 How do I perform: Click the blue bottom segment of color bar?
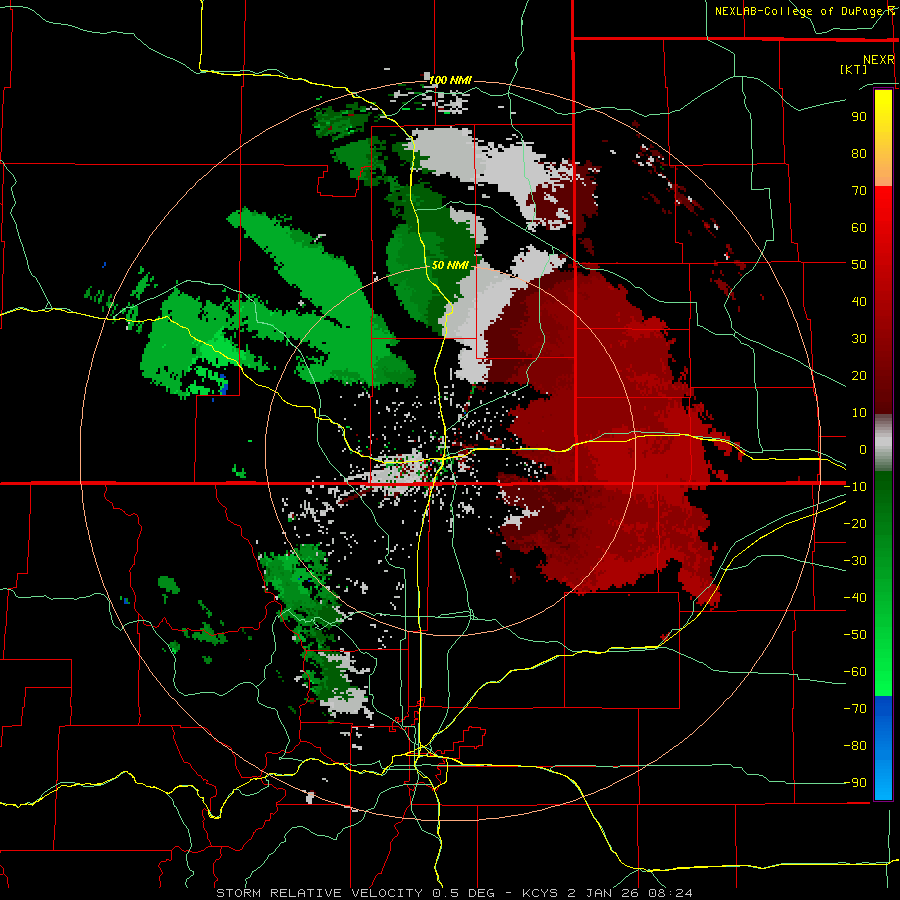pos(883,748)
